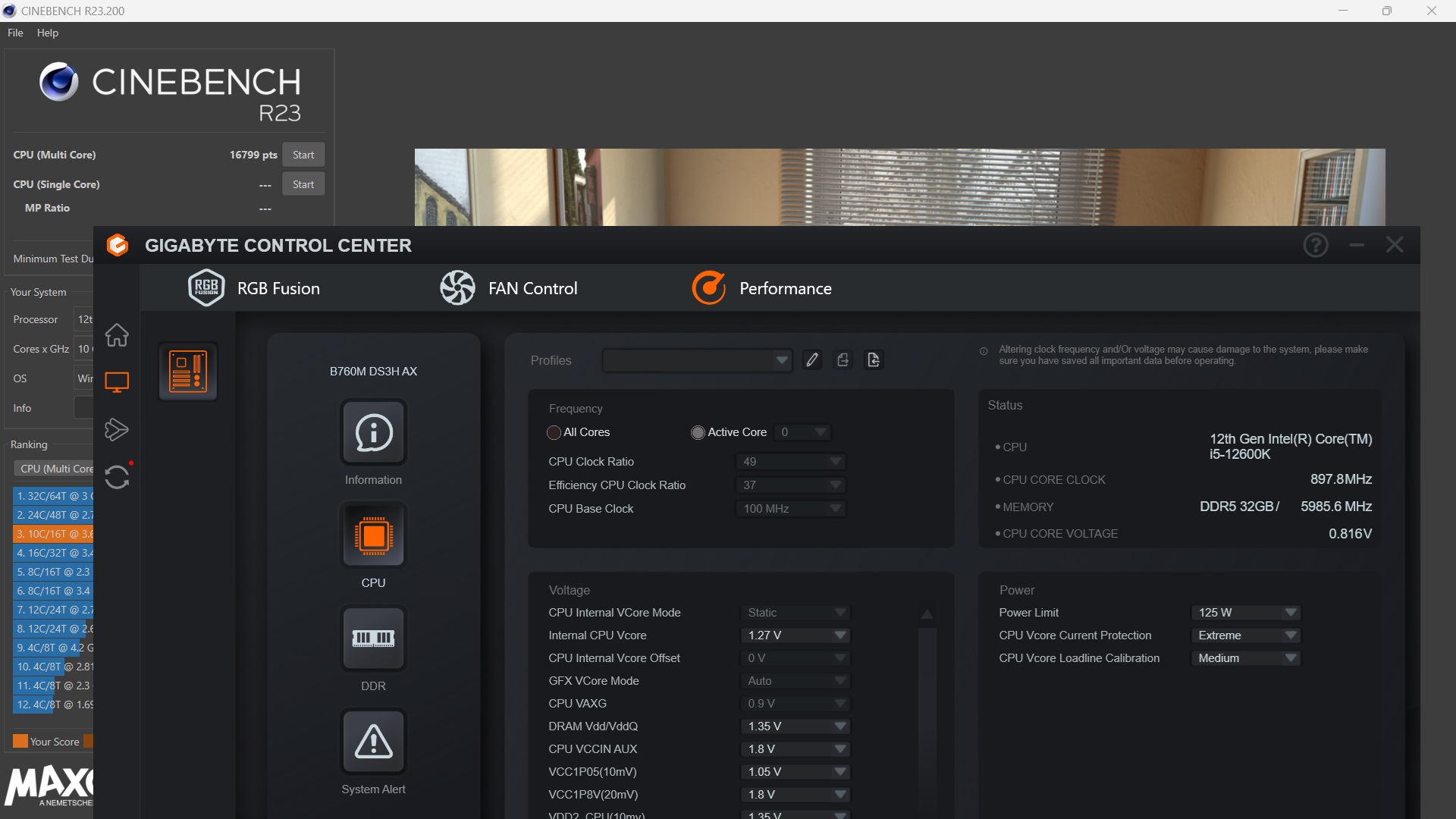Open the CPU VCCIN AUX dropdown
Image resolution: width=1456 pixels, height=819 pixels.
point(795,749)
